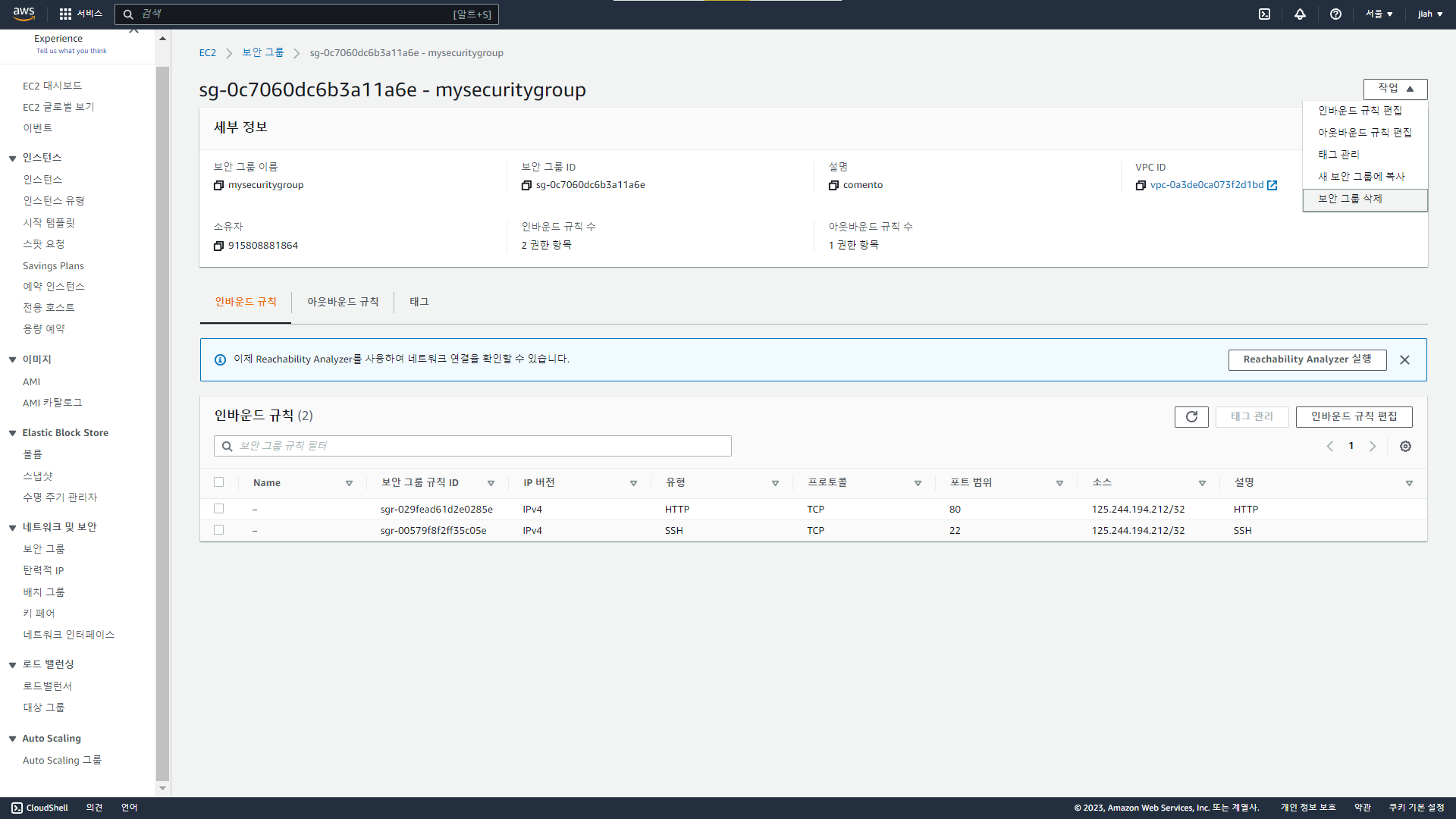This screenshot has height=819, width=1456.
Task: Sort by 소스 column
Action: click(1202, 483)
